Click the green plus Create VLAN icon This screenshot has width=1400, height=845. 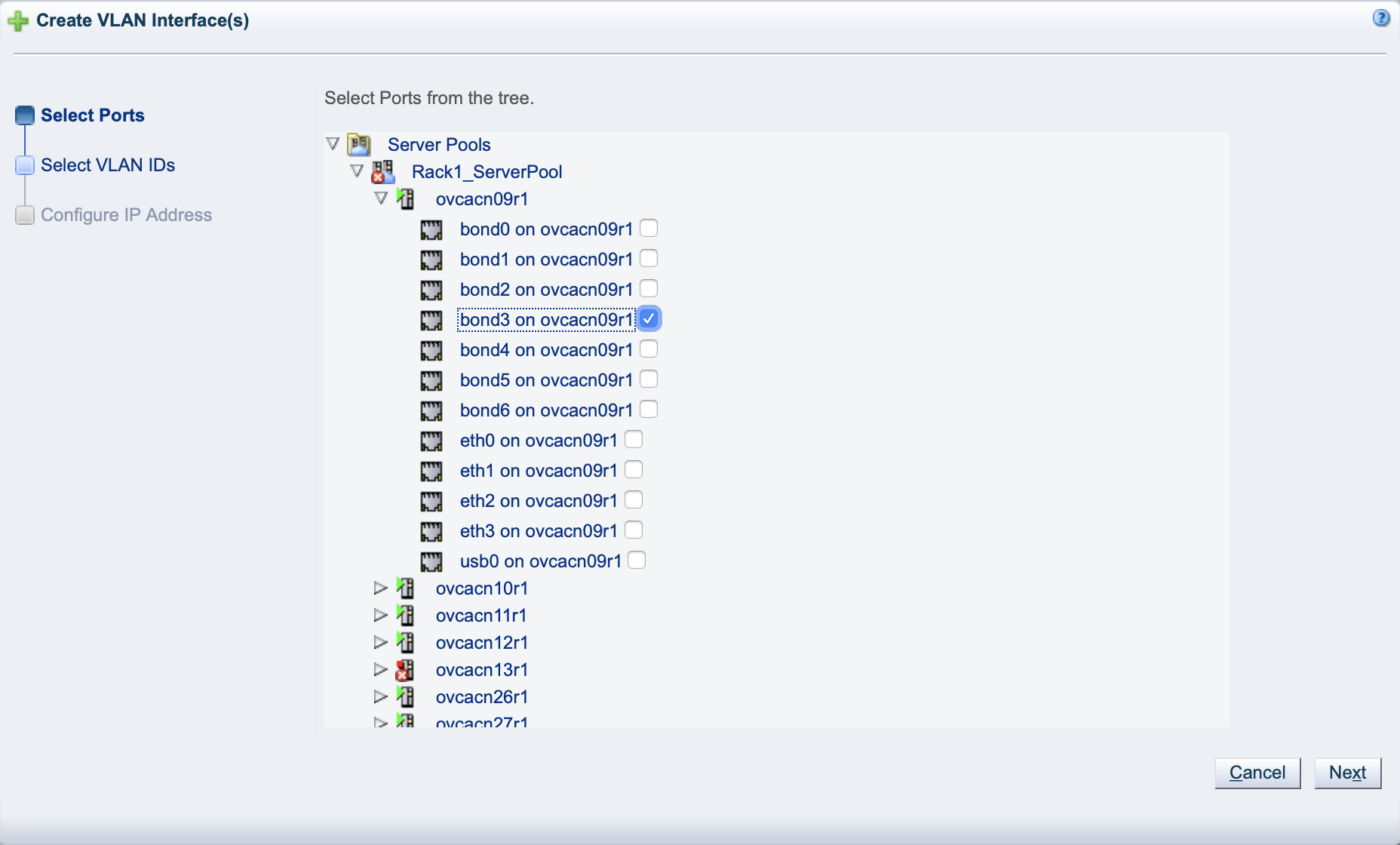(x=19, y=20)
